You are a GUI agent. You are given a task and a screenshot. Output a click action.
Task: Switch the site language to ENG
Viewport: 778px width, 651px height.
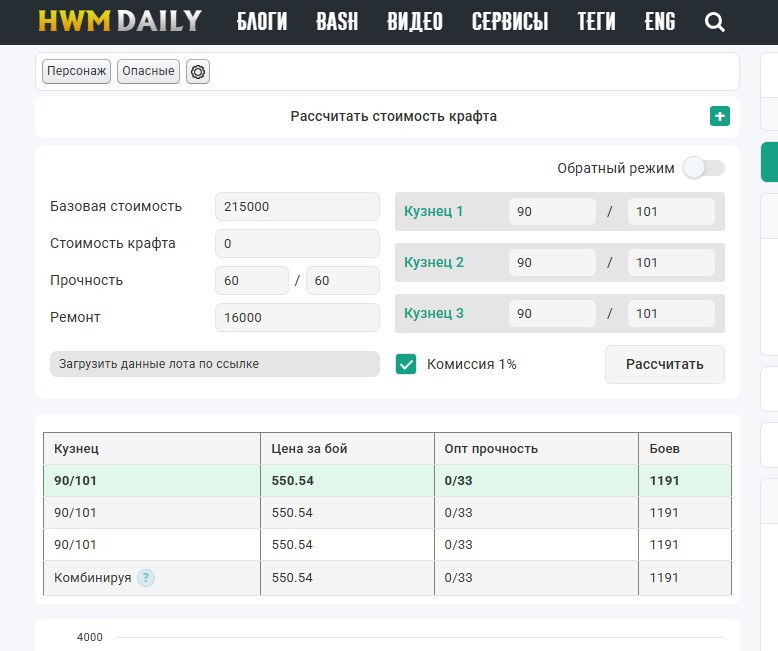(660, 22)
